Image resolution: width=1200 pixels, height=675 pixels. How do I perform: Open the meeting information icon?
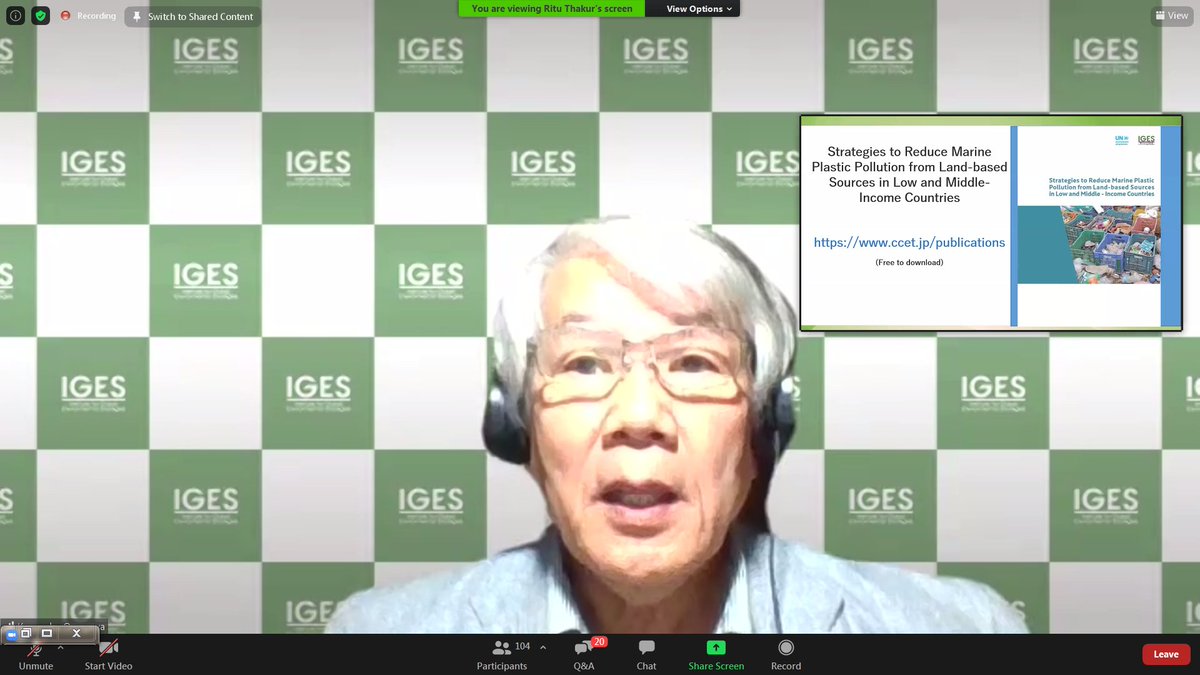[15, 16]
